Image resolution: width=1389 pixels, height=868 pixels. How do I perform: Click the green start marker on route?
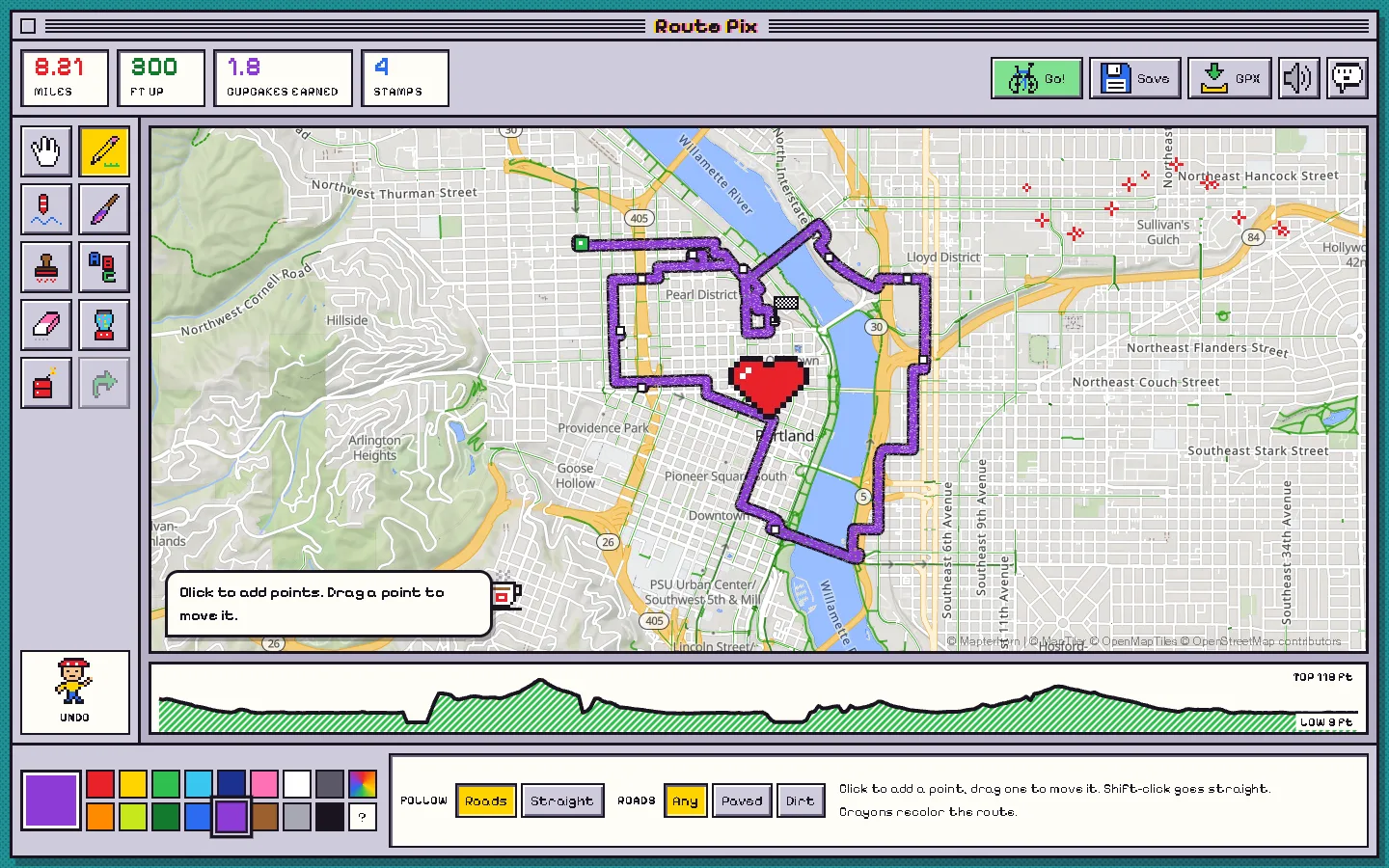pyautogui.click(x=581, y=243)
